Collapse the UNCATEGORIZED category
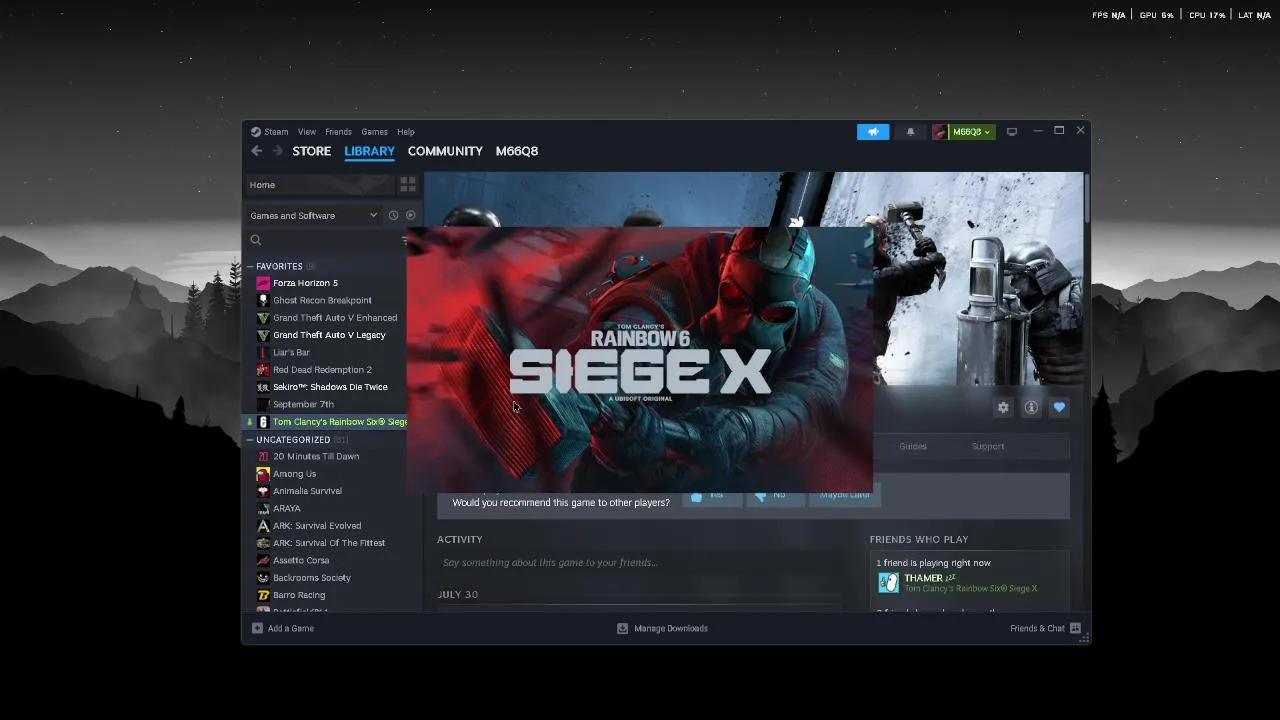1280x720 pixels. 250,439
